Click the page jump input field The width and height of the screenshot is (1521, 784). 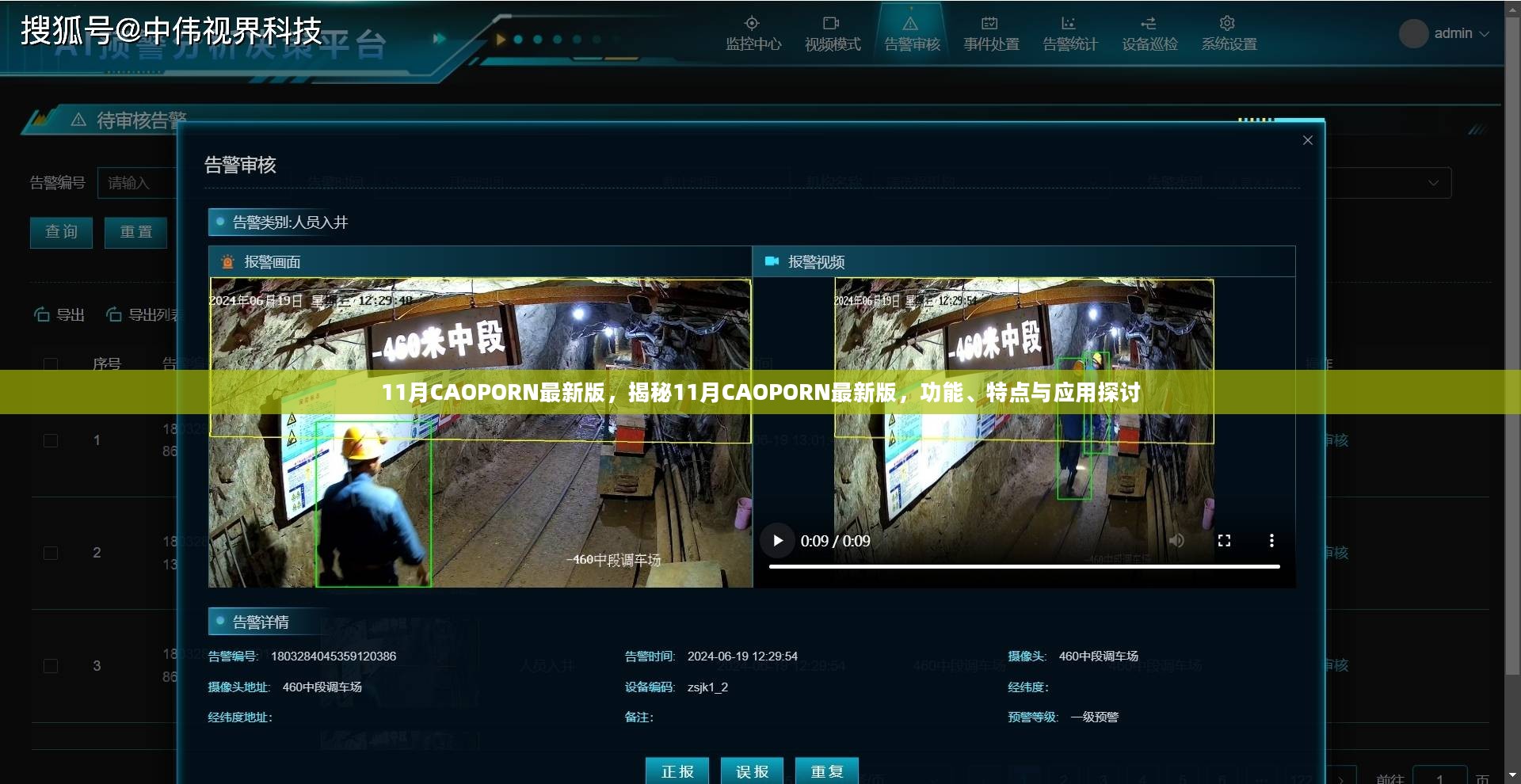click(1440, 779)
